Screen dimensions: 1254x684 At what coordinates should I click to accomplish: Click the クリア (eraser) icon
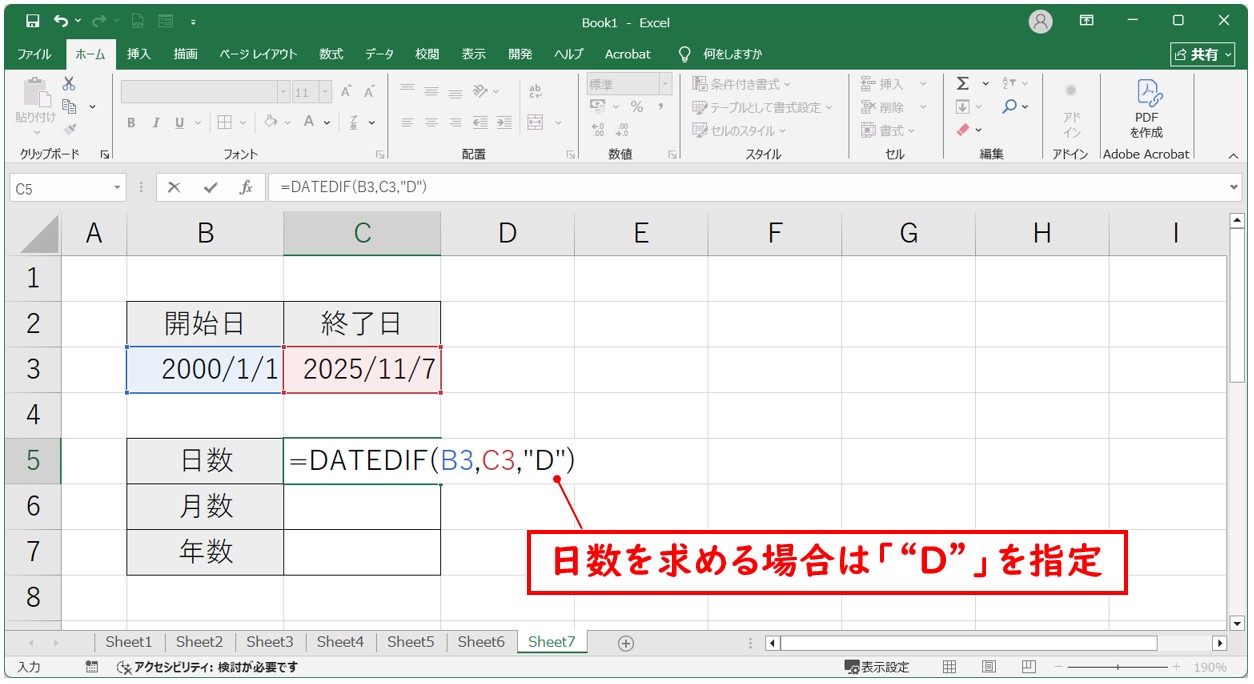[x=965, y=129]
